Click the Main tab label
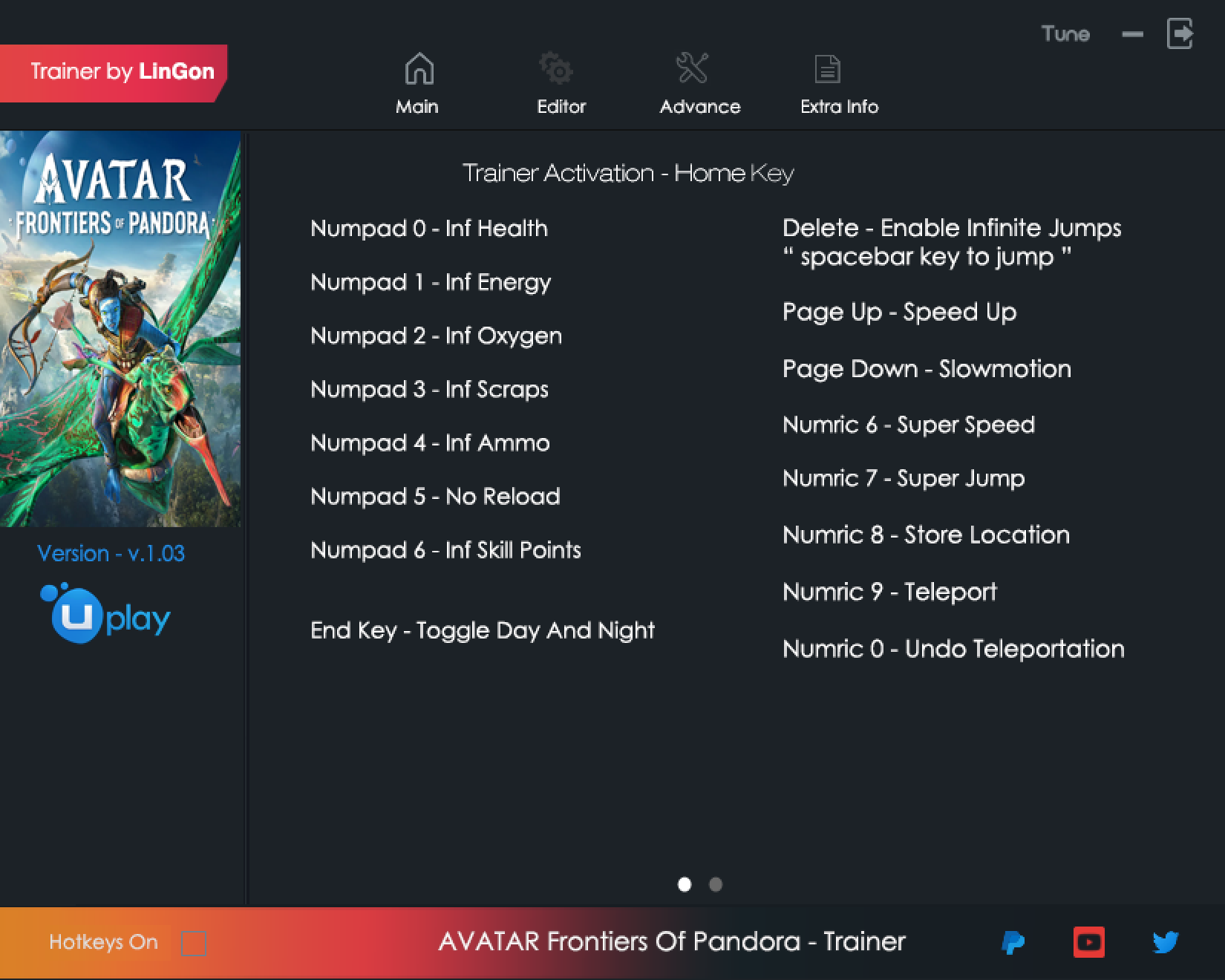This screenshot has width=1225, height=980. [x=417, y=107]
